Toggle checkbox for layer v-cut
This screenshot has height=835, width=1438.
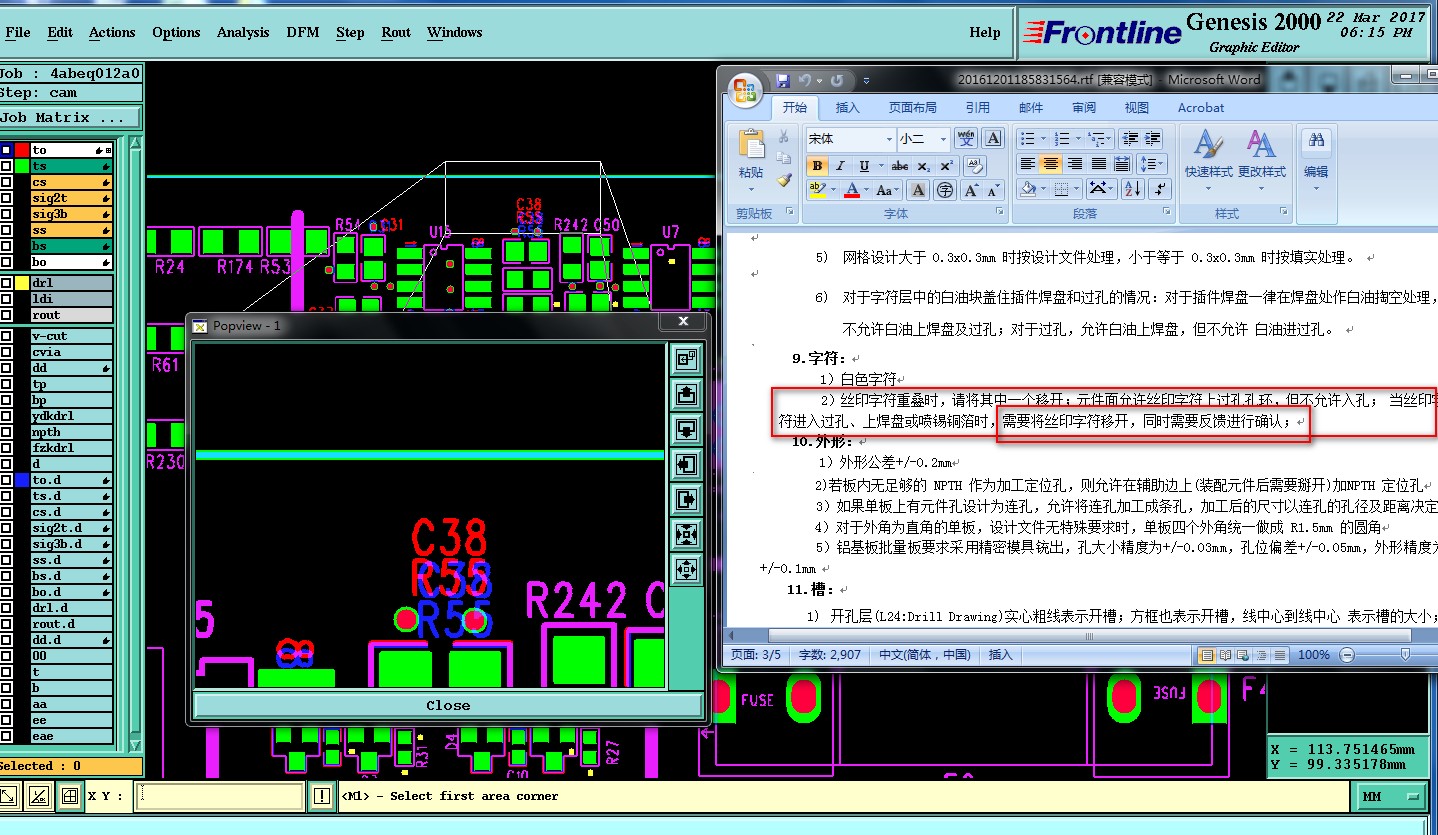7,336
